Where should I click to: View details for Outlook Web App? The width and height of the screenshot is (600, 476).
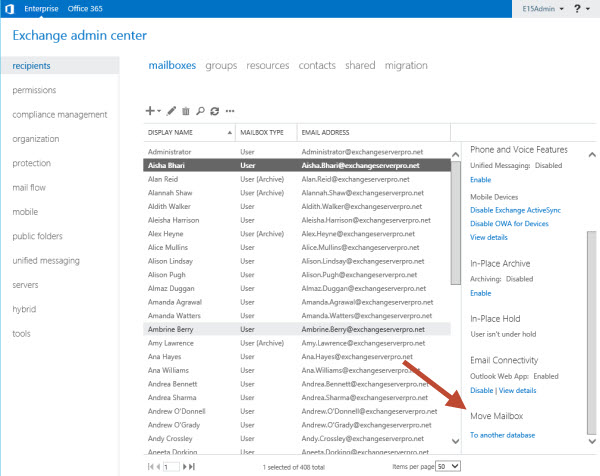pyautogui.click(x=517, y=390)
